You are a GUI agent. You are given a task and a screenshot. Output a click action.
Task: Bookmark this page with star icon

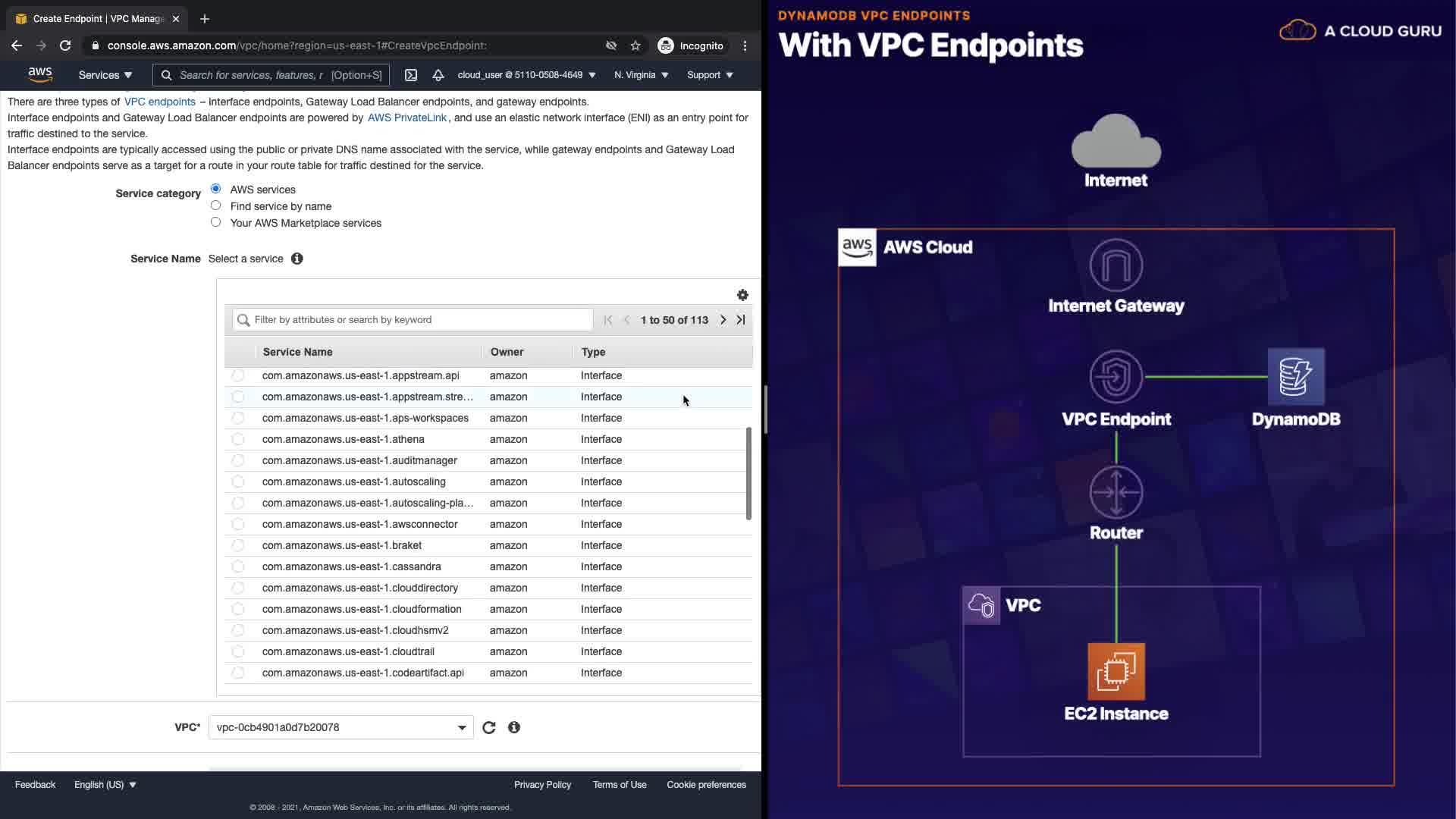pyautogui.click(x=635, y=45)
